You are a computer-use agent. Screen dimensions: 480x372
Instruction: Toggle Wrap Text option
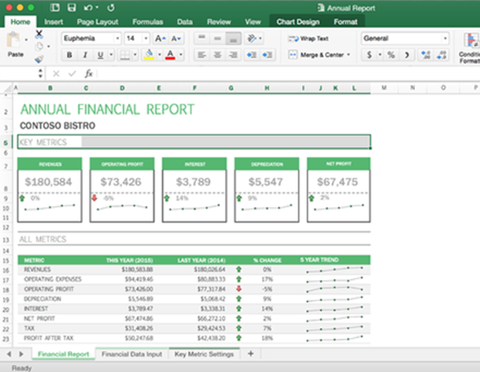(309, 39)
